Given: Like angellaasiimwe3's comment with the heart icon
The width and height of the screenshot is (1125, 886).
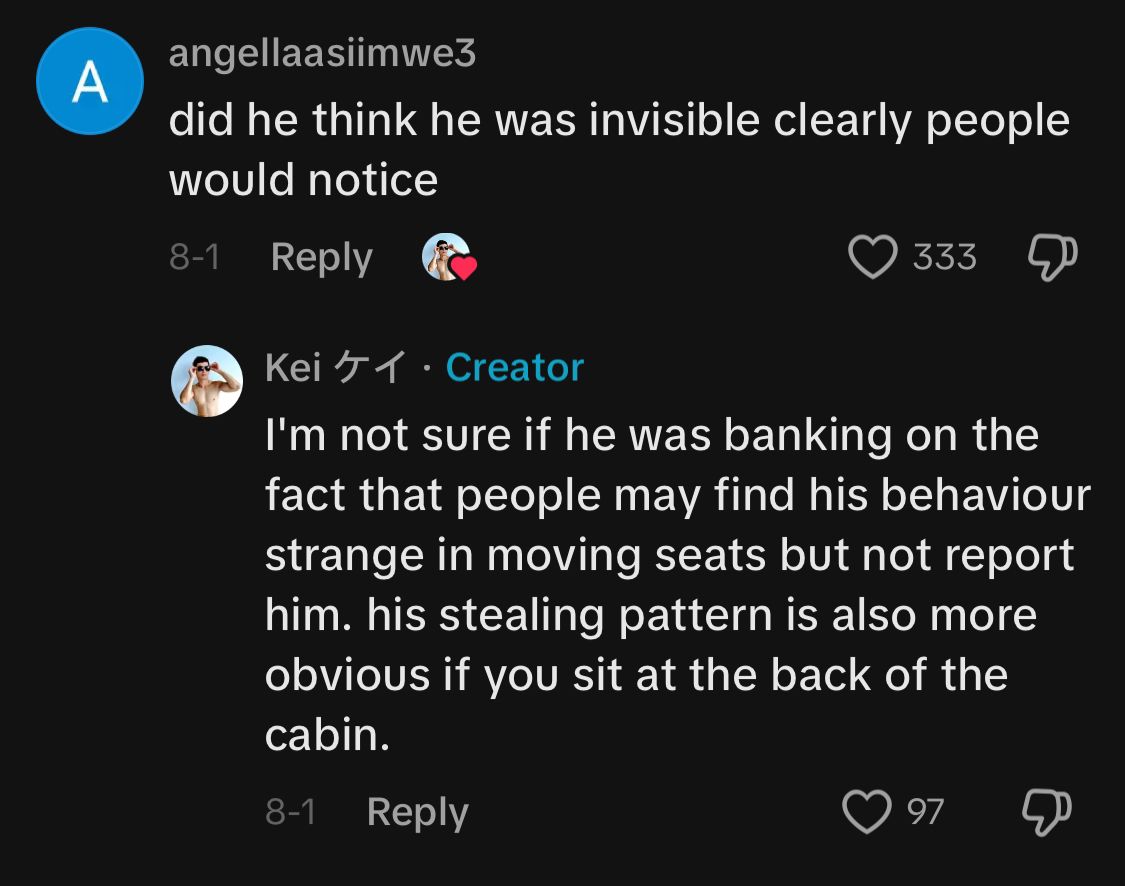Looking at the screenshot, I should click(871, 257).
